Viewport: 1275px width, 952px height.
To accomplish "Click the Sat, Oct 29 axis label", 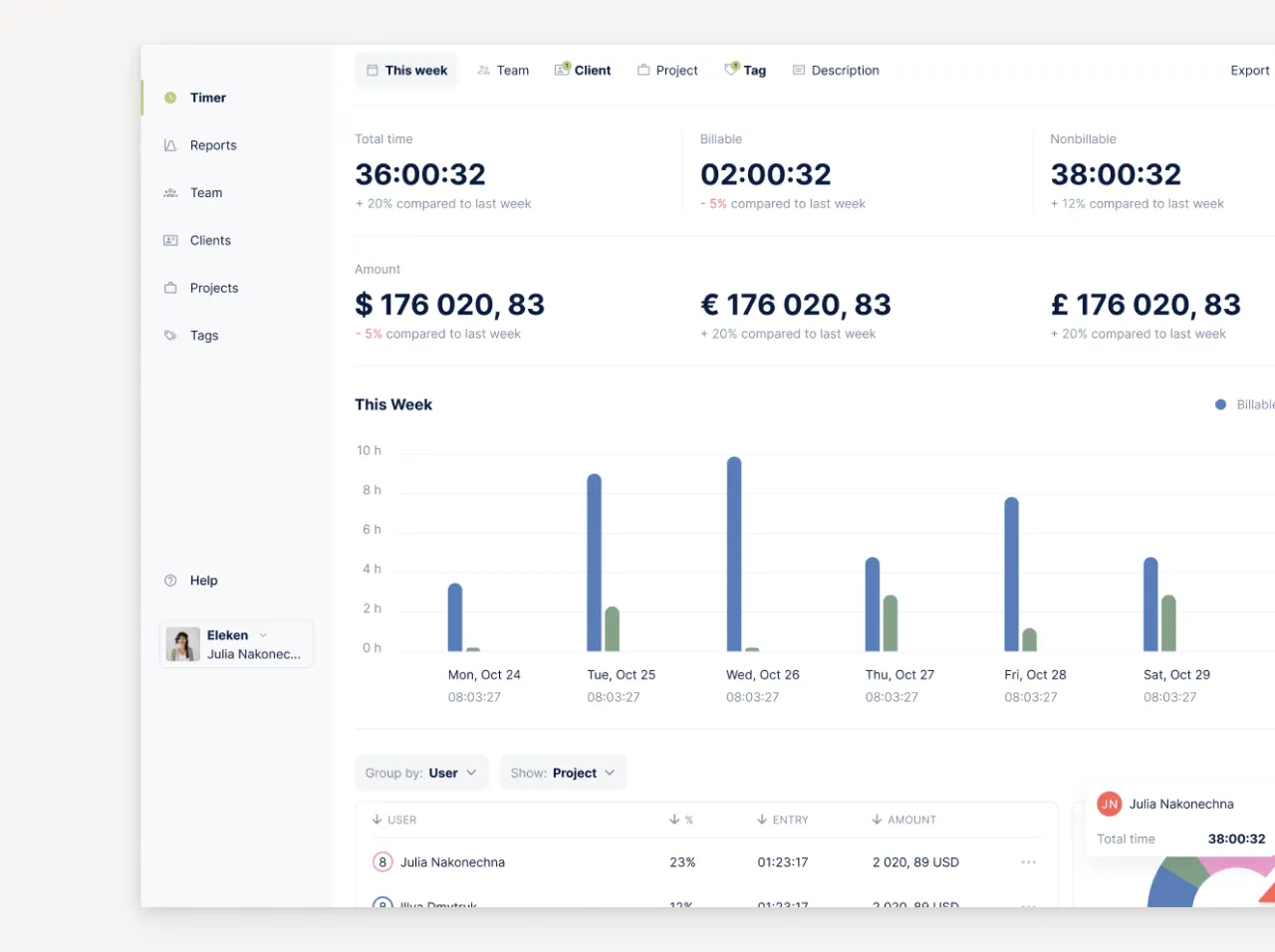I will 1176,675.
